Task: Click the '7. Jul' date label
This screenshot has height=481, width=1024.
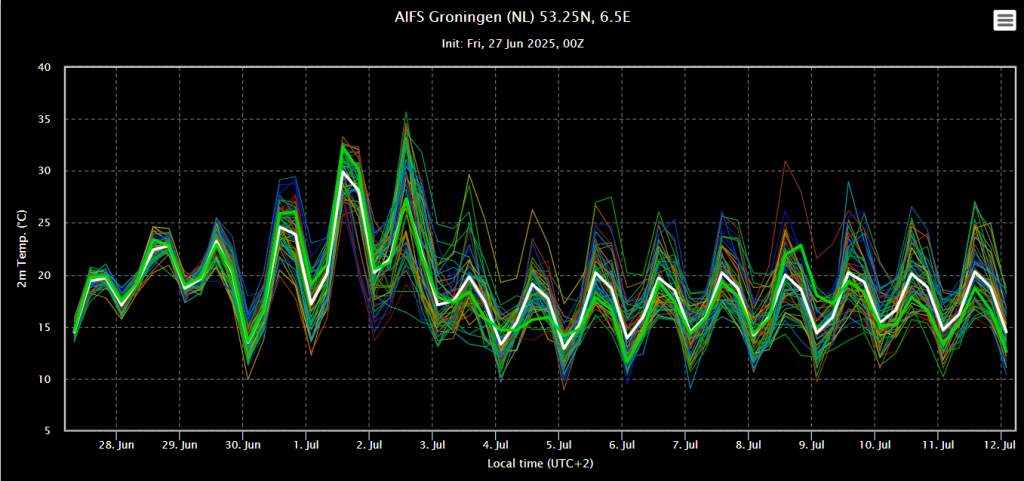Action: [685, 445]
